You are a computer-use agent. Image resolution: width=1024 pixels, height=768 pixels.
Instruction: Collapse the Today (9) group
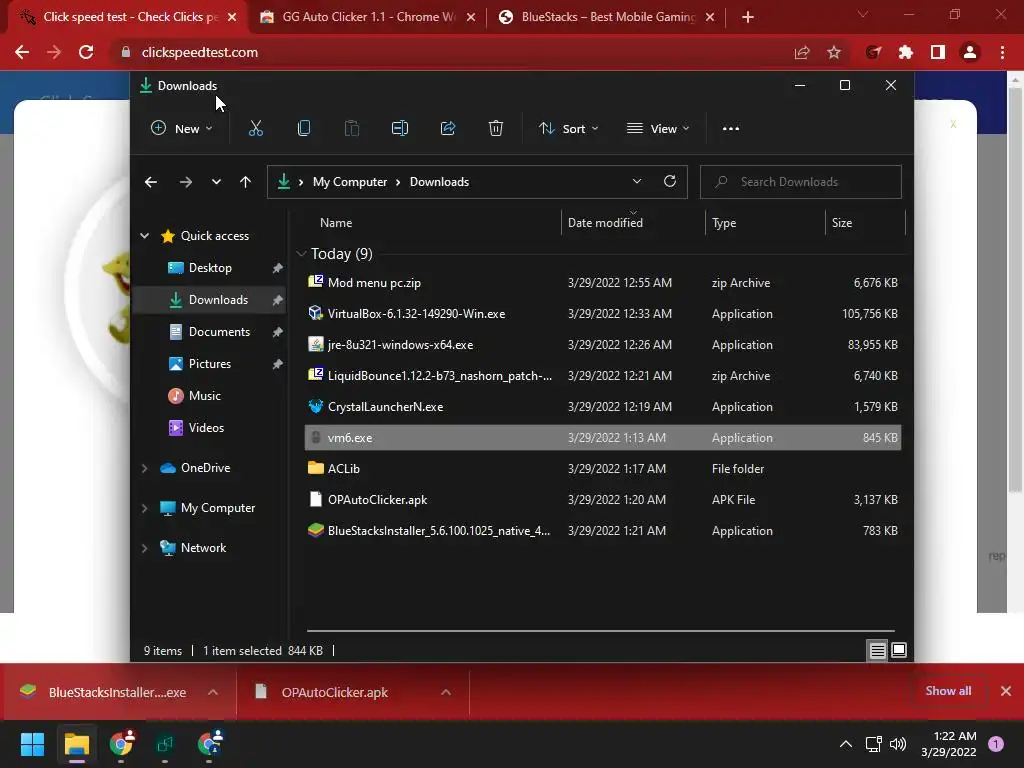301,253
